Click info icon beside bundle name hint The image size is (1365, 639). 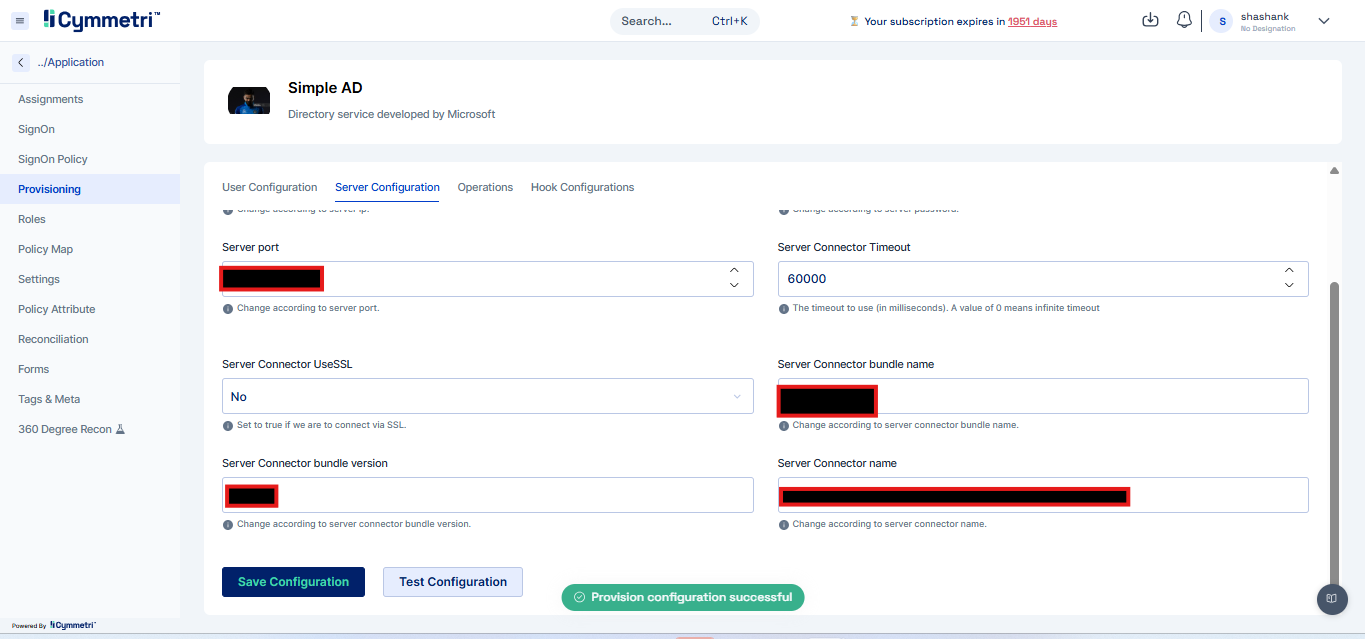(x=783, y=425)
